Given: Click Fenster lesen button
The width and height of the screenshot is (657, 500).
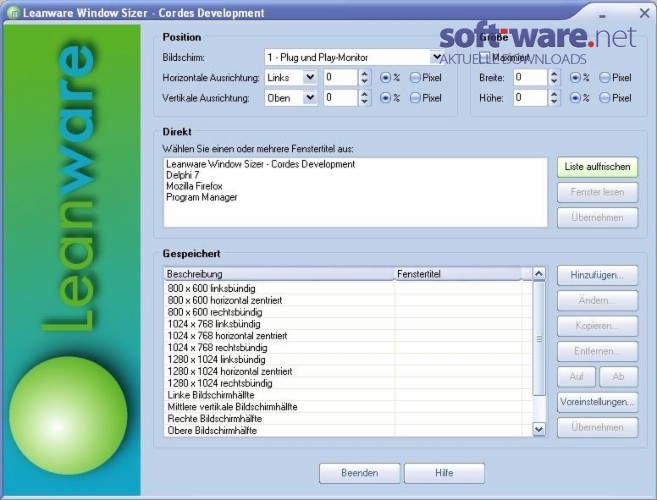Looking at the screenshot, I should 598,192.
